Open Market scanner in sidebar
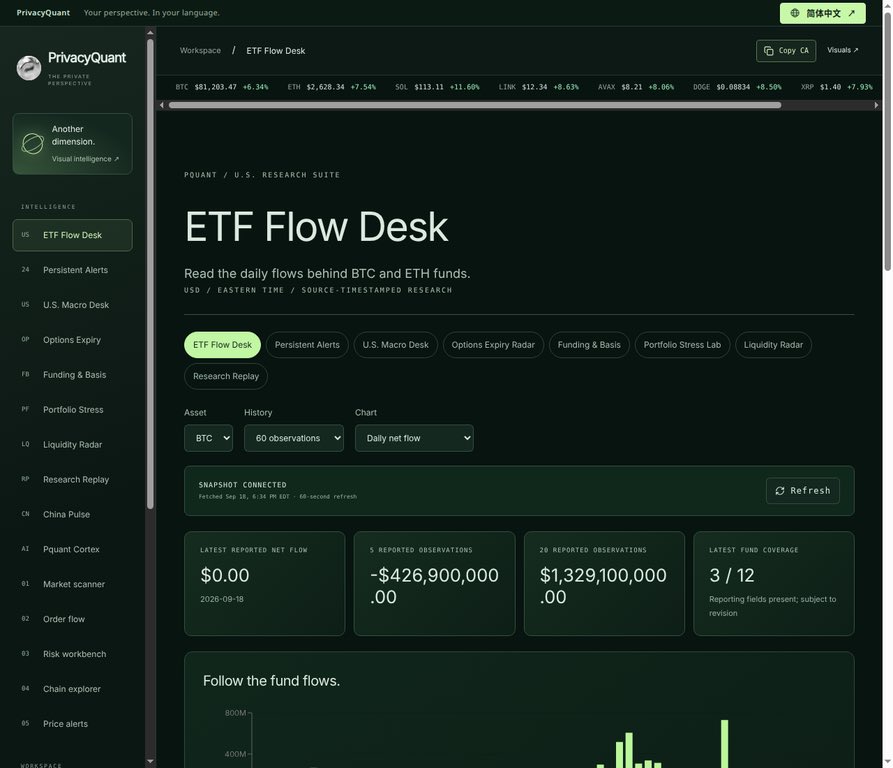Image resolution: width=893 pixels, height=768 pixels. tap(72, 584)
